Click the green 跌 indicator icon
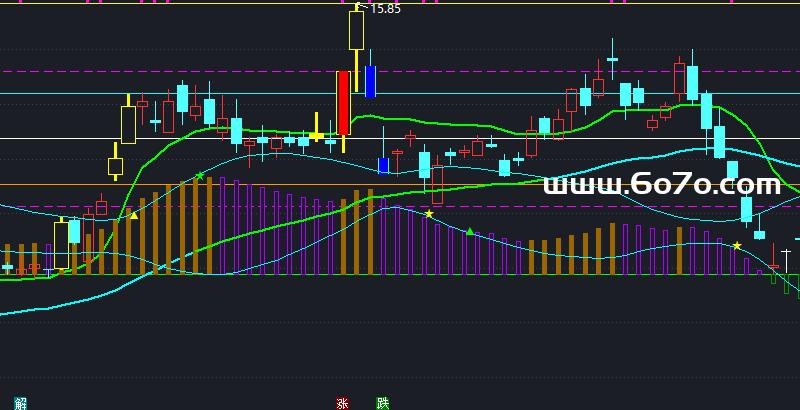Viewport: 800px width, 410px height. pyautogui.click(x=382, y=404)
